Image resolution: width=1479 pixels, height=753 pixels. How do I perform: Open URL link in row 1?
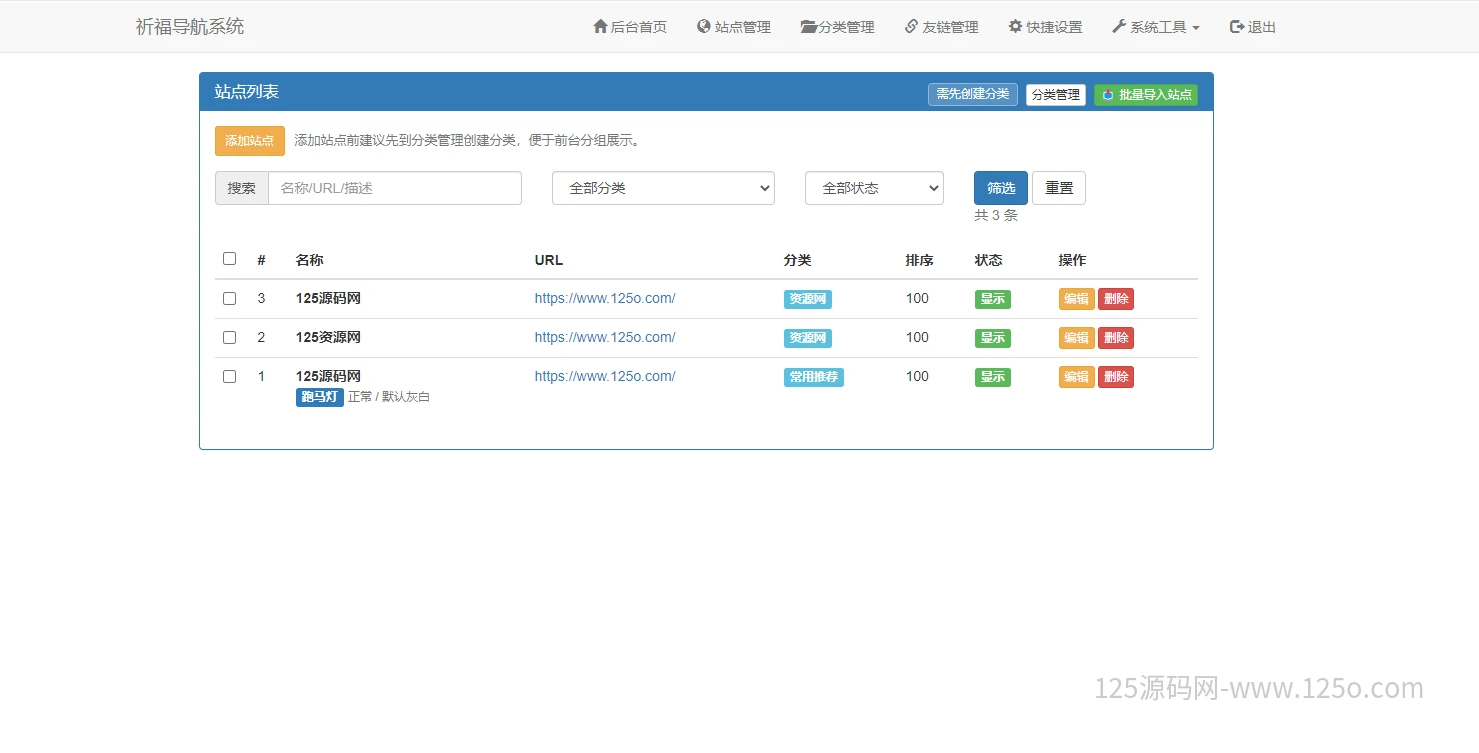(x=605, y=376)
